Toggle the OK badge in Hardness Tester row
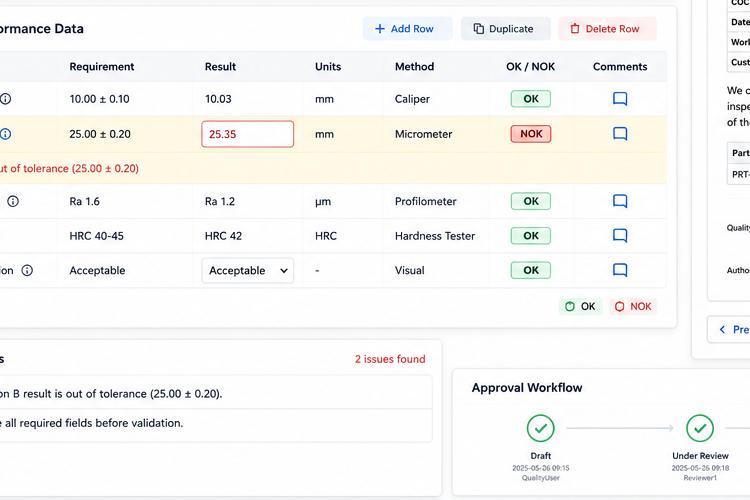Viewport: 750px width, 500px height. (530, 236)
